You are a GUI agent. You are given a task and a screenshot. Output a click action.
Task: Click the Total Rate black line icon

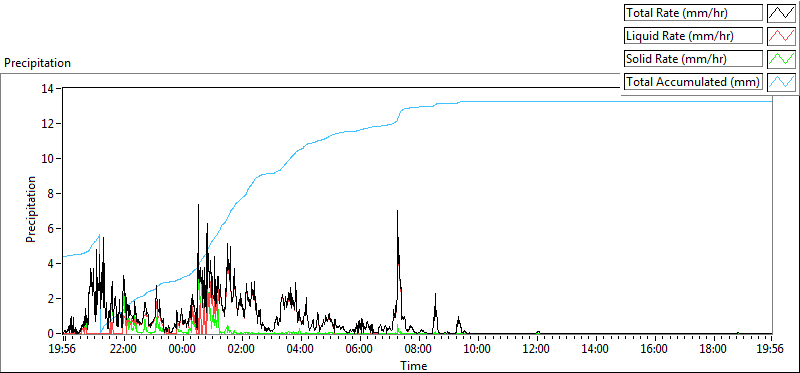click(781, 13)
